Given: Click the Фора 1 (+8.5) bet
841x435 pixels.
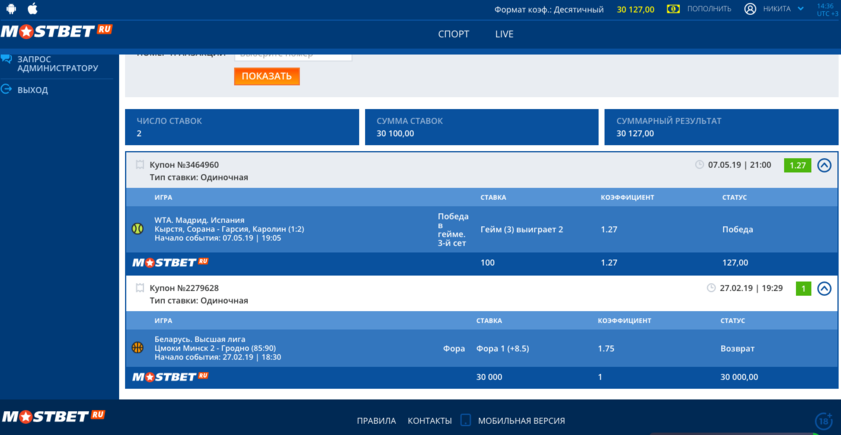Looking at the screenshot, I should (503, 349).
